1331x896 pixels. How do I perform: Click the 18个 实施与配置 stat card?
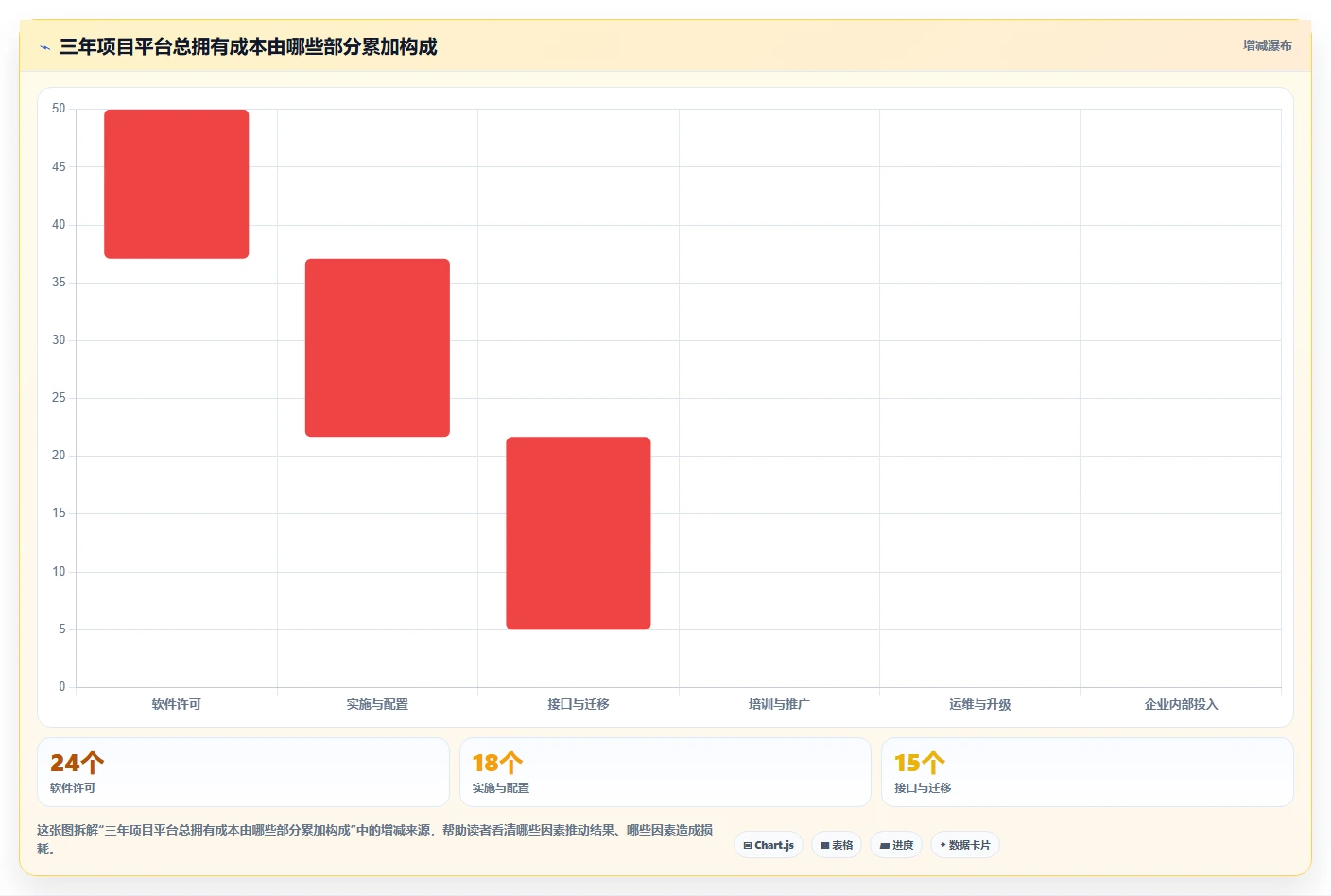coord(665,772)
